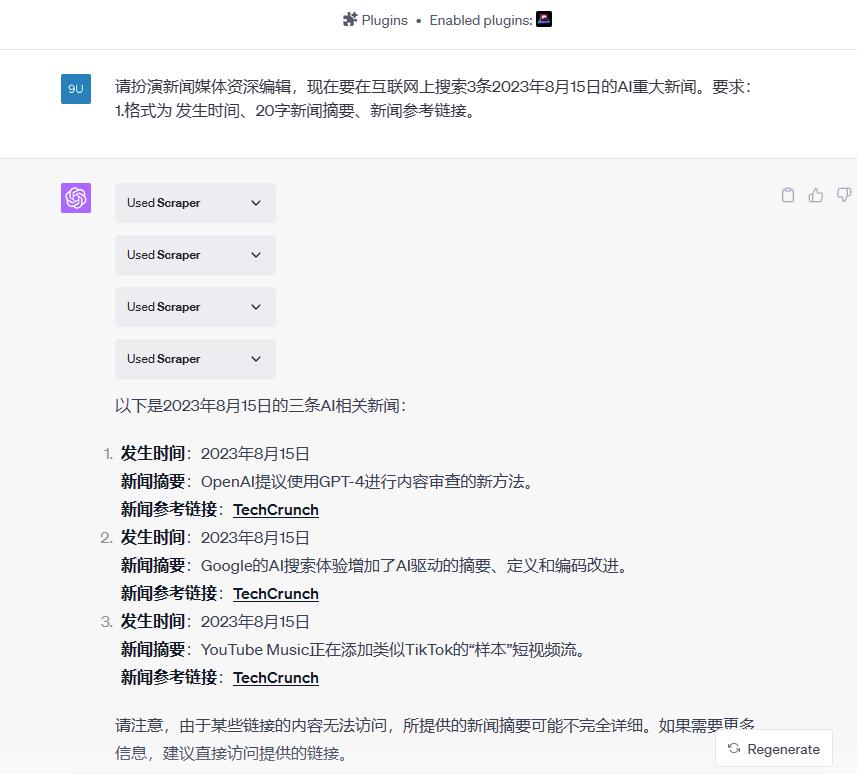The width and height of the screenshot is (857, 774).
Task: Click the summary "OpenAI提议使用GPT-4进行内容审查的新方法"
Action: [367, 482]
